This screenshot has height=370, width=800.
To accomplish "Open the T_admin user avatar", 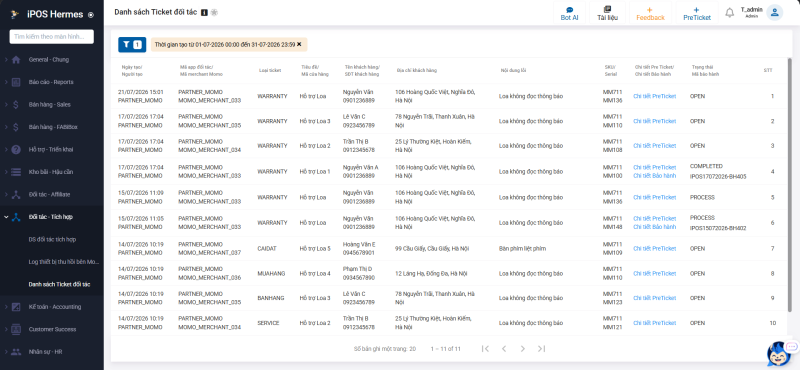I will [x=774, y=12].
